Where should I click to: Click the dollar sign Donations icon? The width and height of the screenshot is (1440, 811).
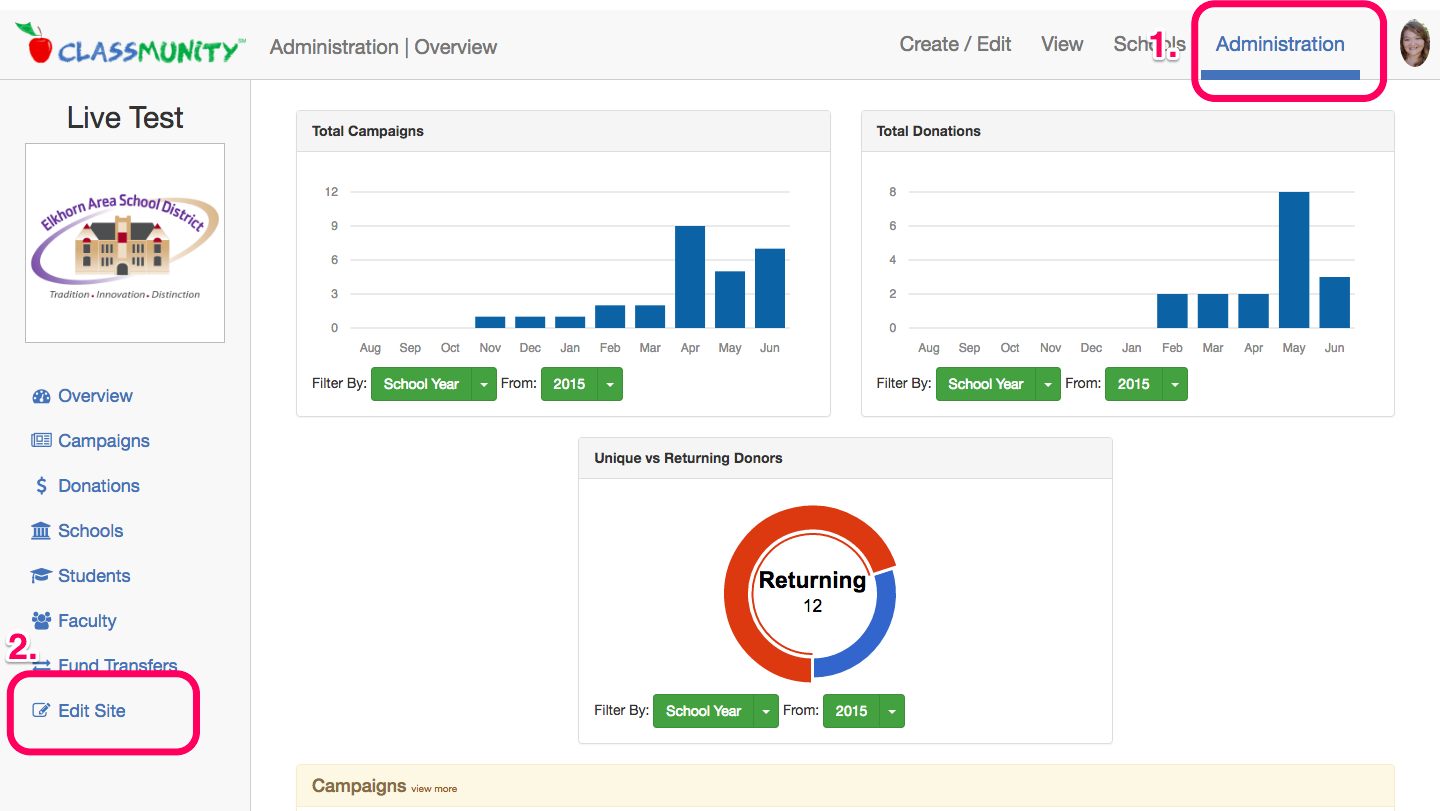point(41,485)
